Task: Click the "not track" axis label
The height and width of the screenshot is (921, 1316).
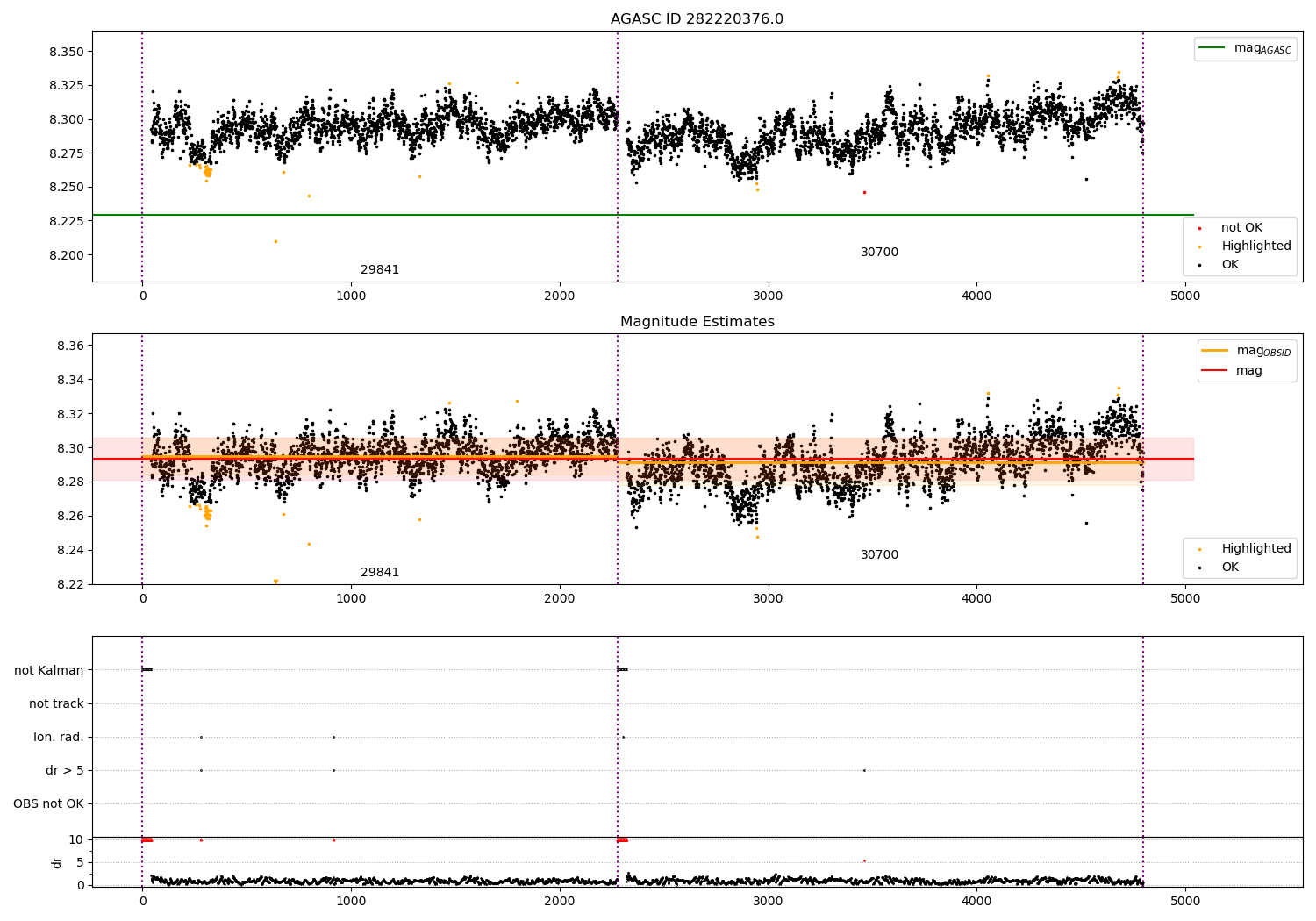Action: coord(56,703)
